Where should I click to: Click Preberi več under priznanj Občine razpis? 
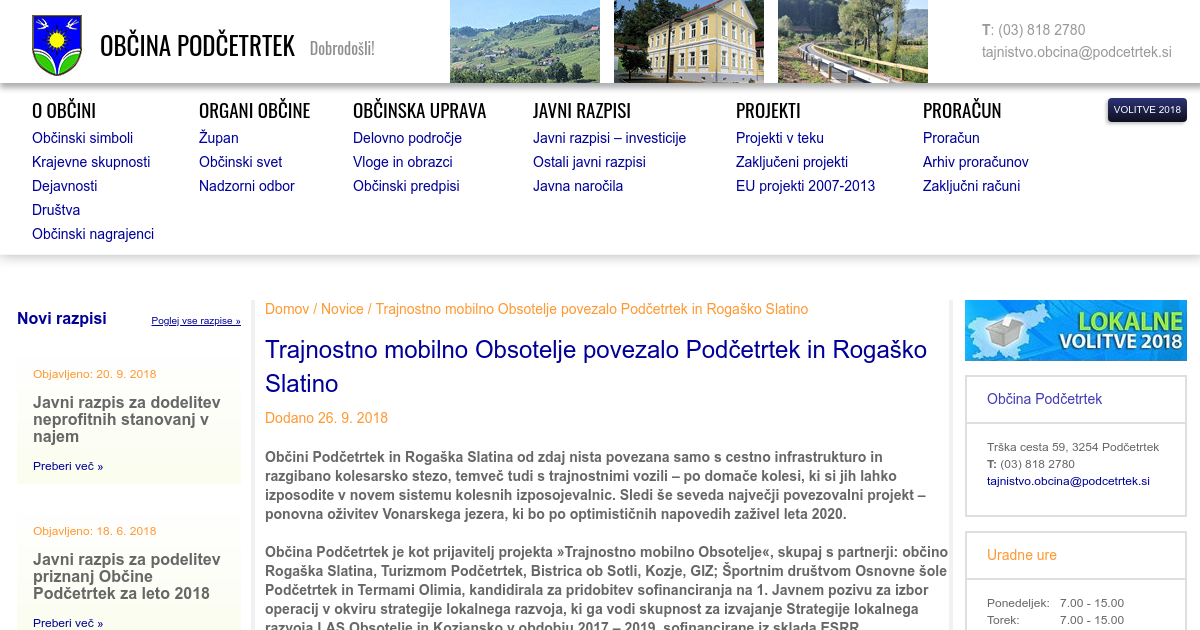[x=68, y=623]
